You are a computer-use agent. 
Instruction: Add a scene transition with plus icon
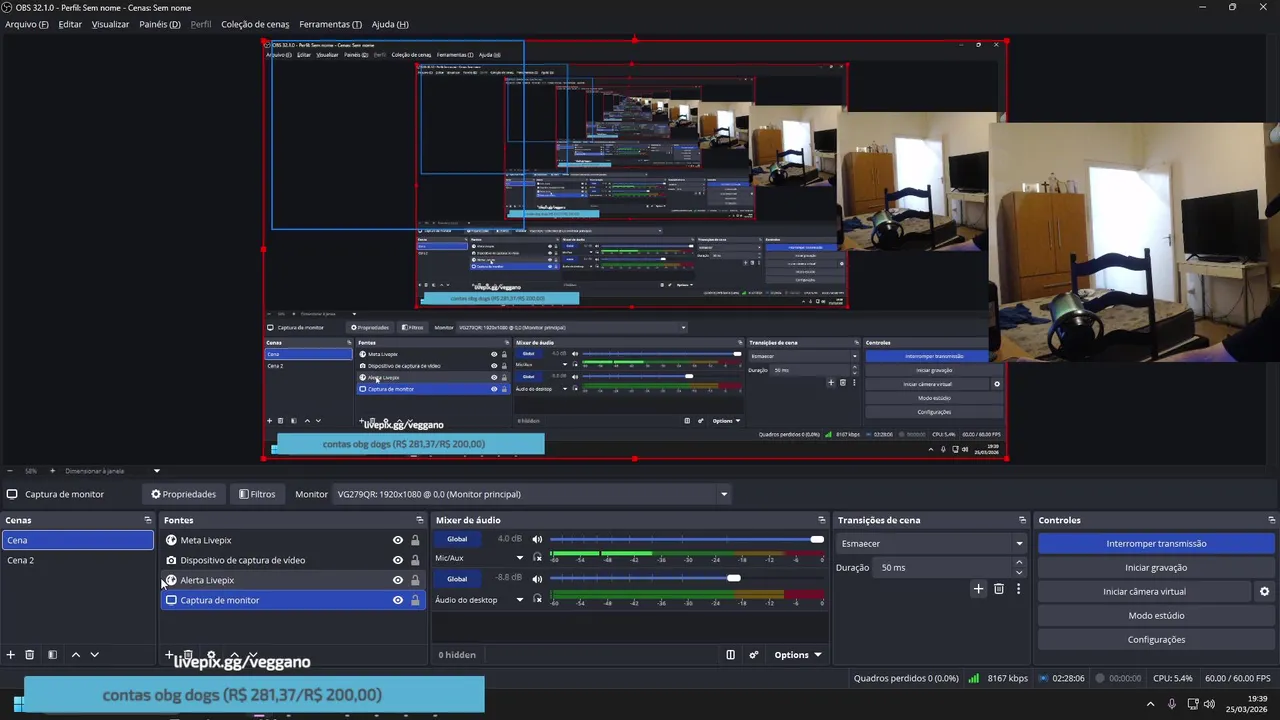[x=978, y=589]
